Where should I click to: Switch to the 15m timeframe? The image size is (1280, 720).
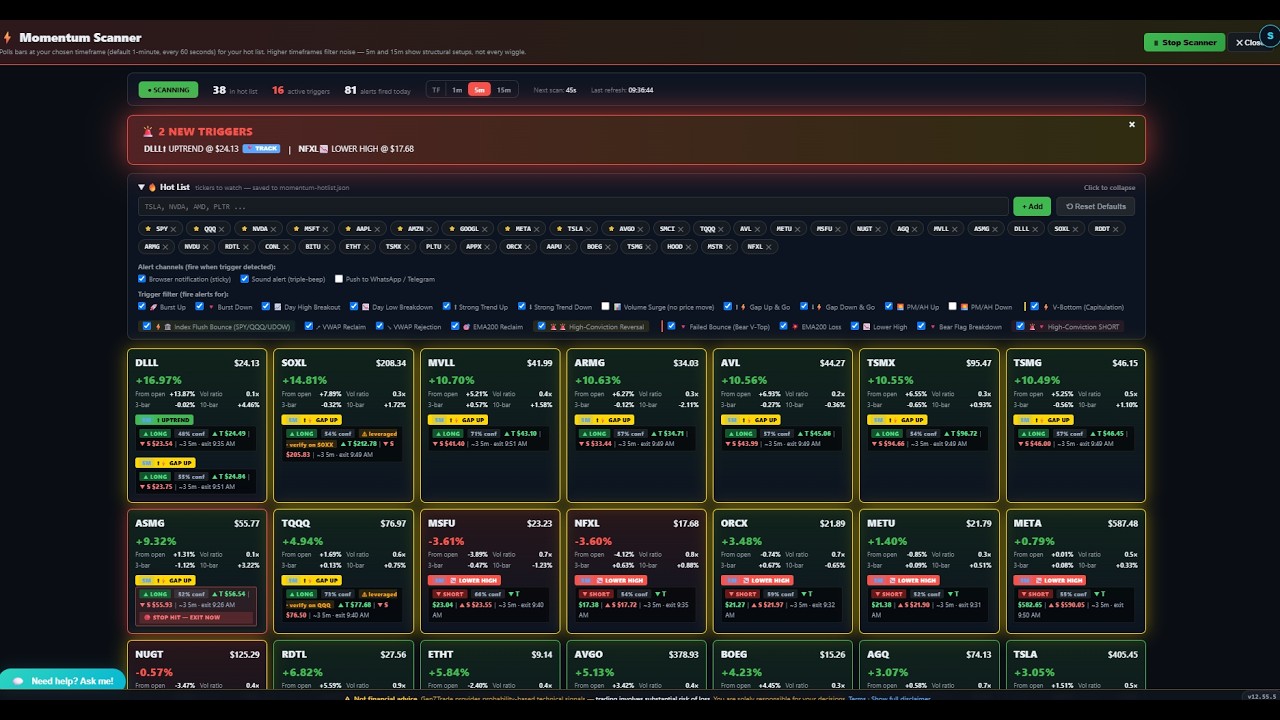(x=504, y=90)
